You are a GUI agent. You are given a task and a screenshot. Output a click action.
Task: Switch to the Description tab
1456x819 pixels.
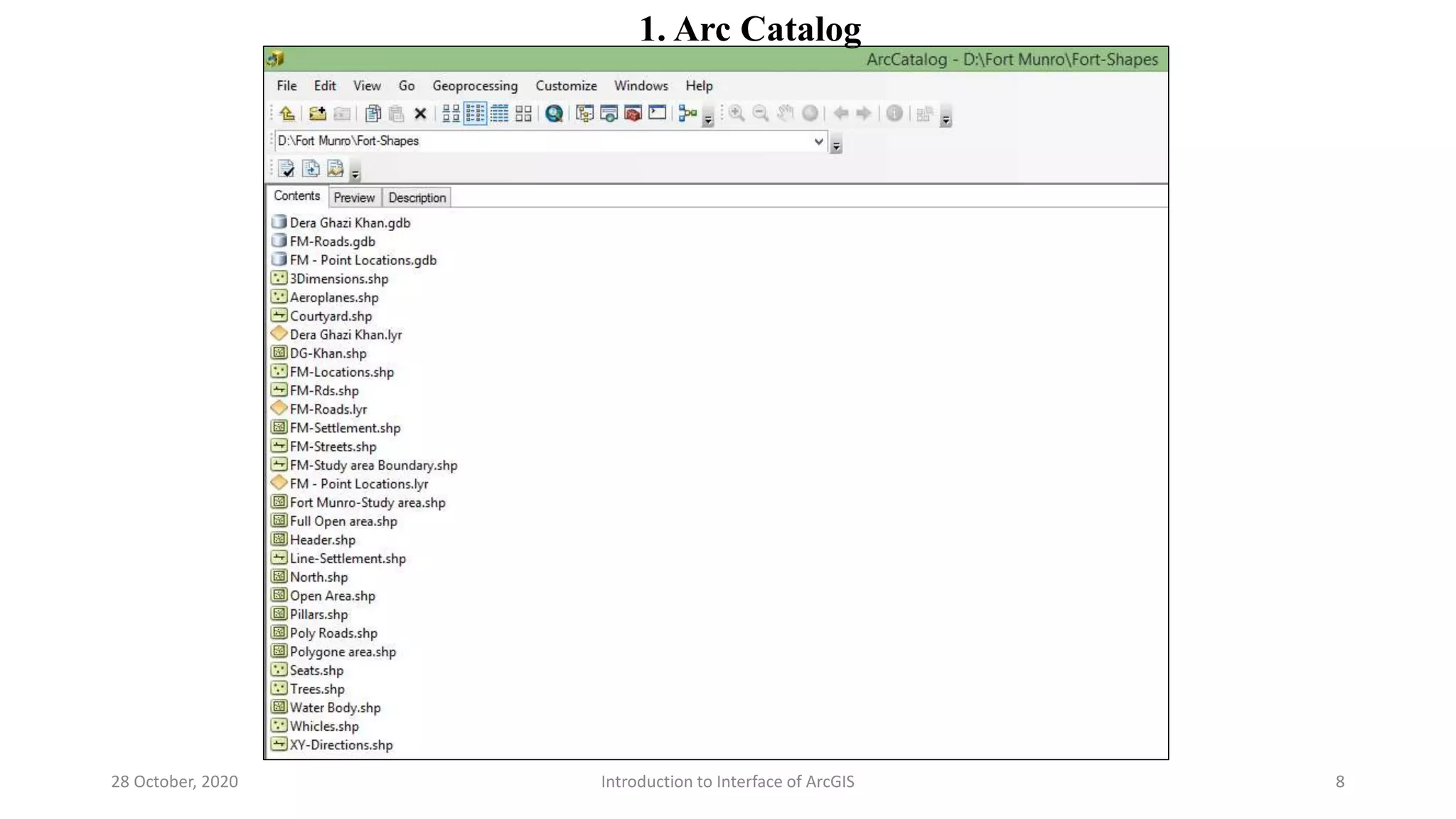[417, 198]
